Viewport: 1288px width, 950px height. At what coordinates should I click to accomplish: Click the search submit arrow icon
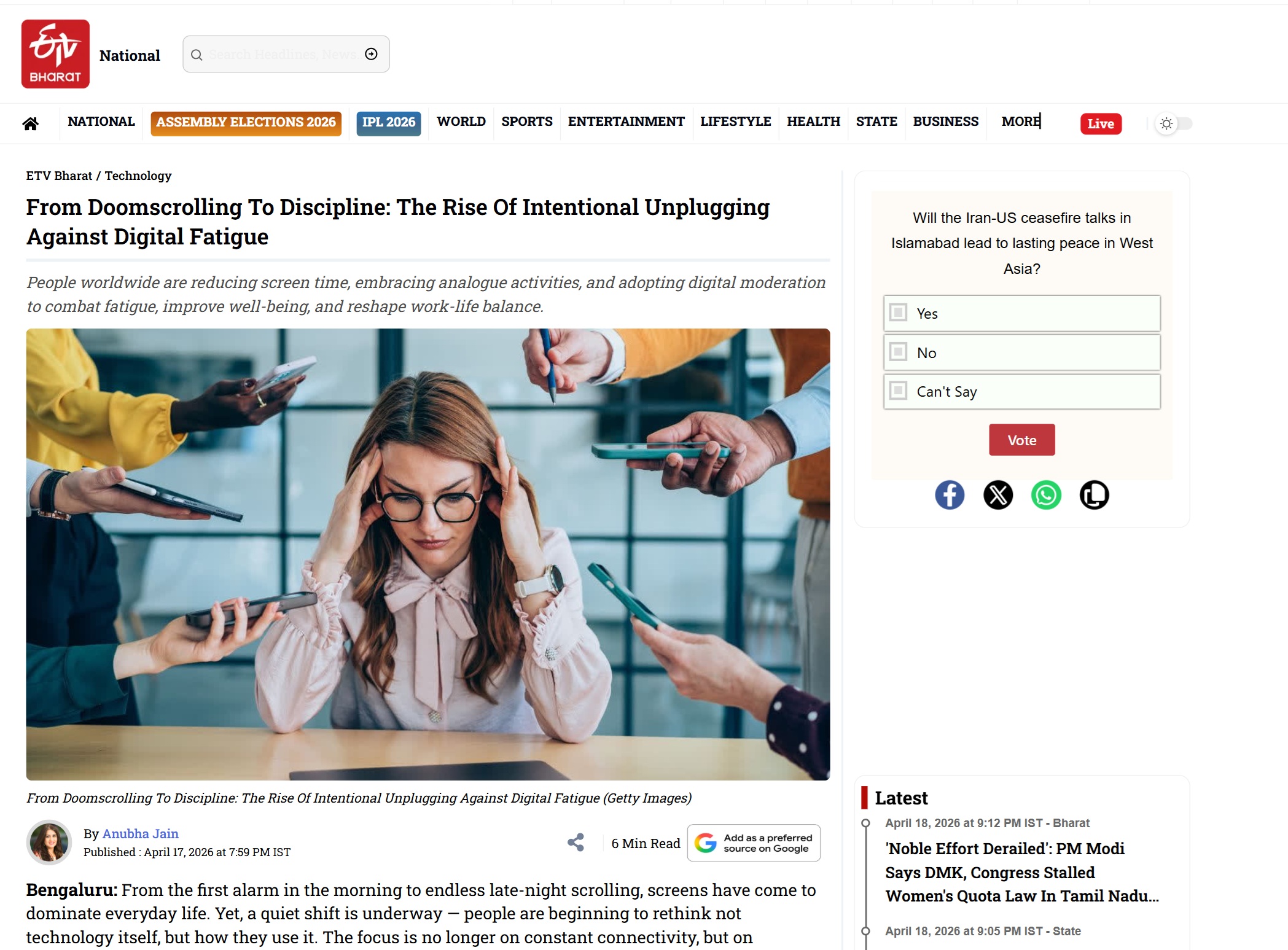pyautogui.click(x=371, y=54)
